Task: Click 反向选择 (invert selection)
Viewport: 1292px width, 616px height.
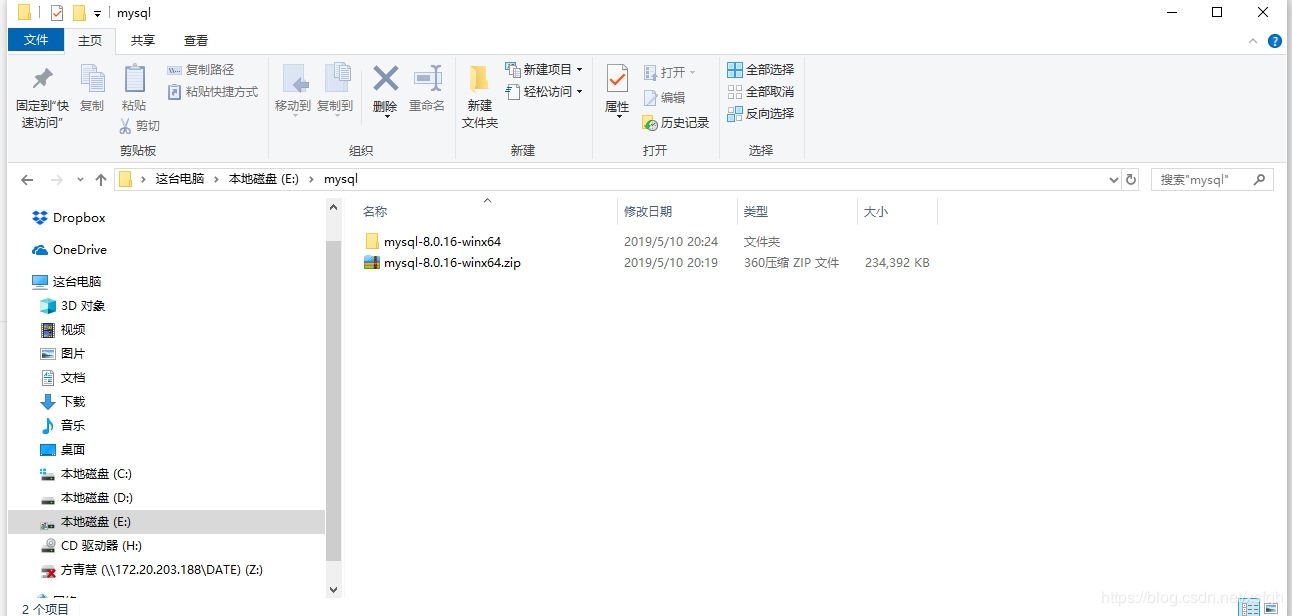Action: [760, 114]
